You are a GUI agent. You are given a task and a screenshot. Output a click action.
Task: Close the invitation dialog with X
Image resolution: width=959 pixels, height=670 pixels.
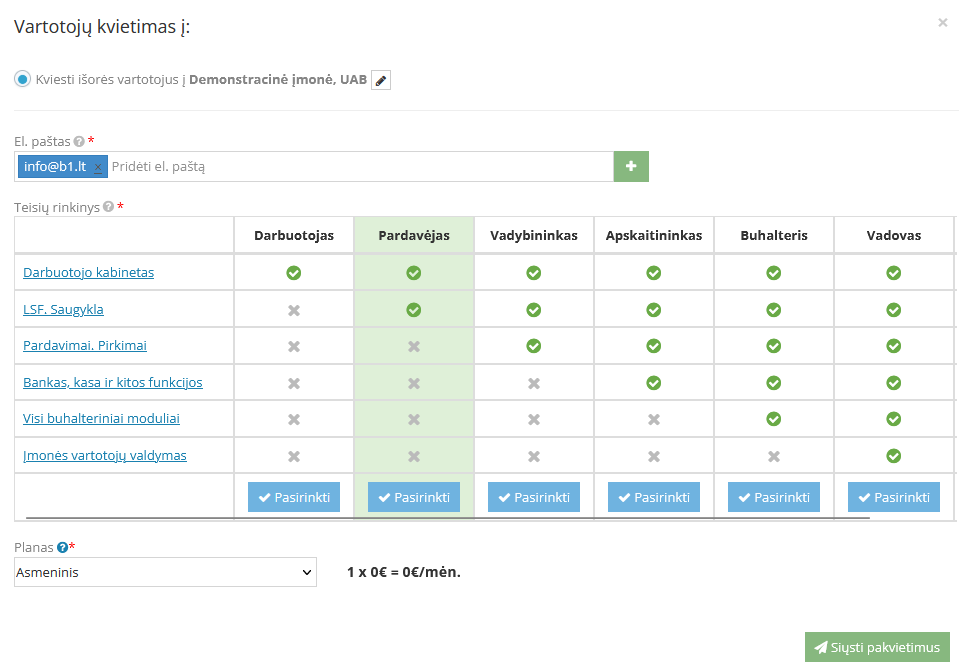942,23
